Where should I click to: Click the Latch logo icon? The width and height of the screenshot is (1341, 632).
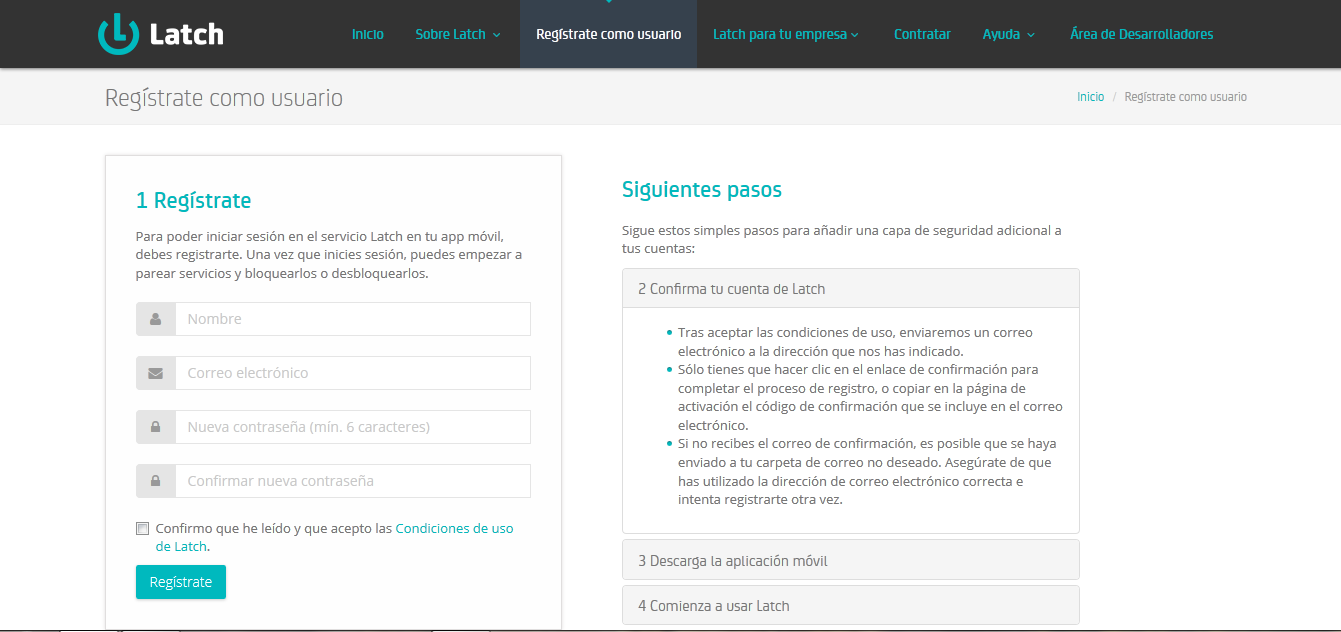[118, 34]
